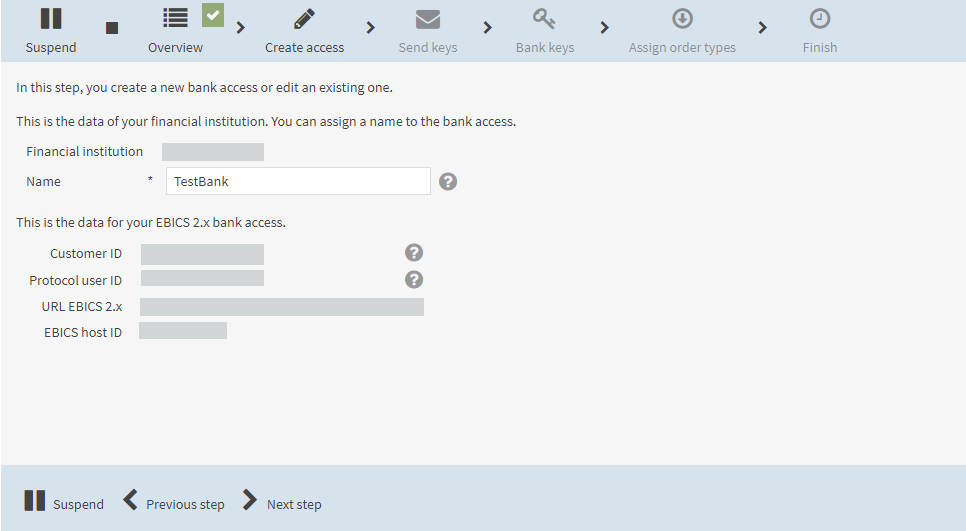Click the Send keys envelope icon
The width and height of the screenshot is (966, 531).
(x=428, y=19)
